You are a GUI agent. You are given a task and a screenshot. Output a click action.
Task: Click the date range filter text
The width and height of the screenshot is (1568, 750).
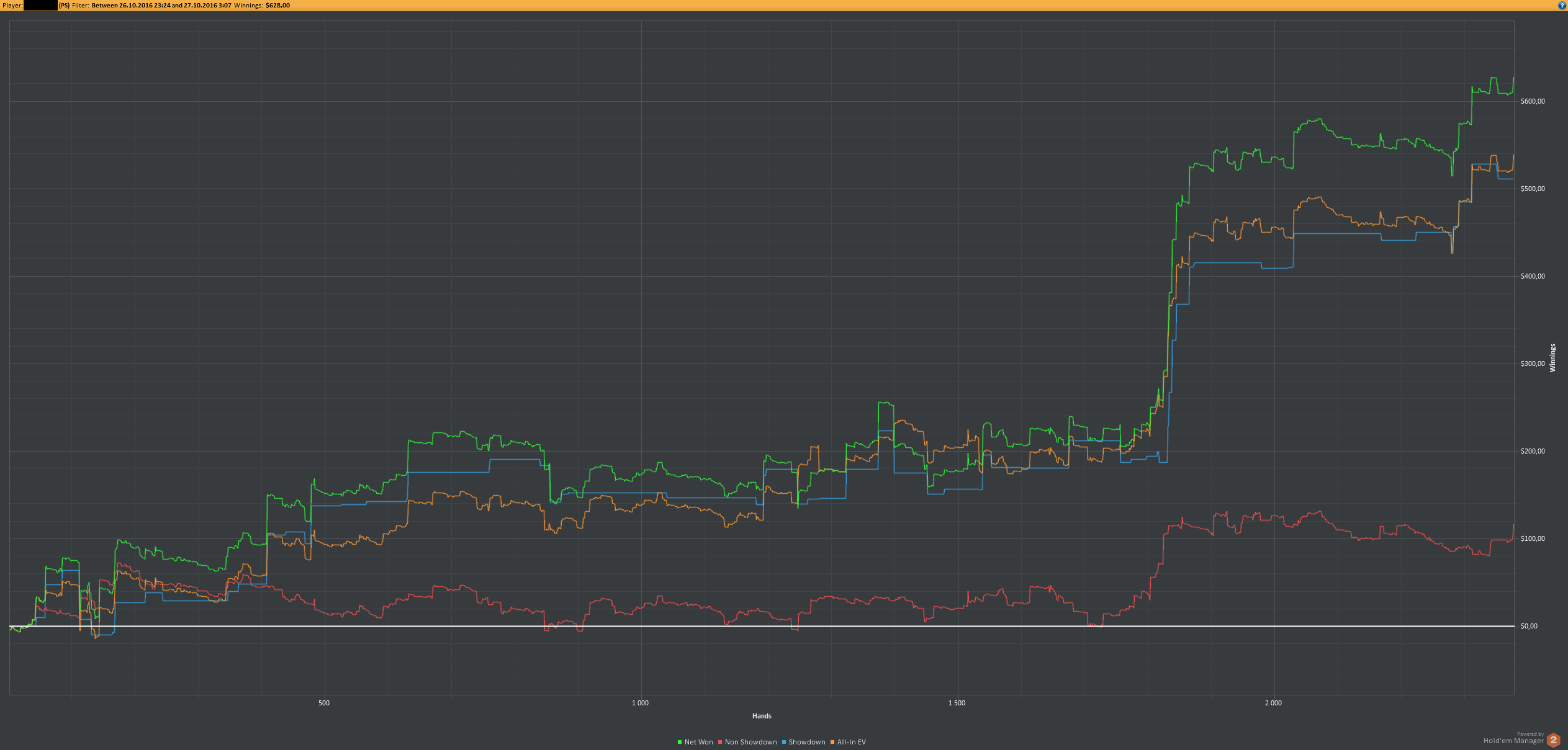coord(161,6)
